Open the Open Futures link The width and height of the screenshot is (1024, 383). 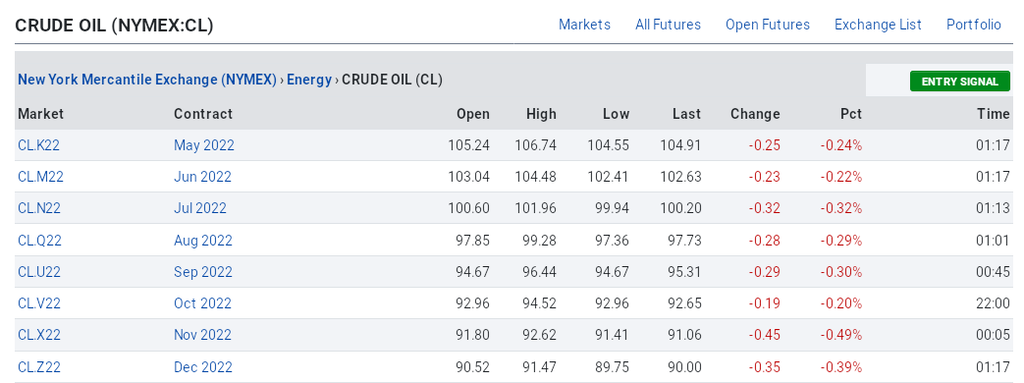[x=767, y=25]
